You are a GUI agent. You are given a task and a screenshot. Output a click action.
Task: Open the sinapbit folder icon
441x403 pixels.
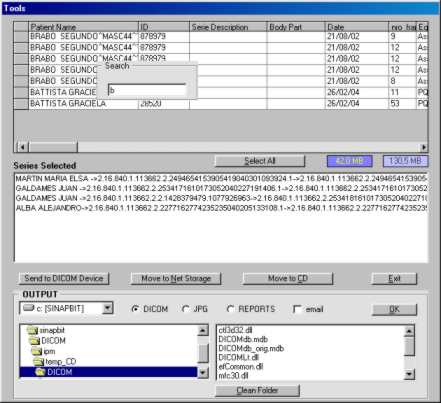[x=32, y=330]
